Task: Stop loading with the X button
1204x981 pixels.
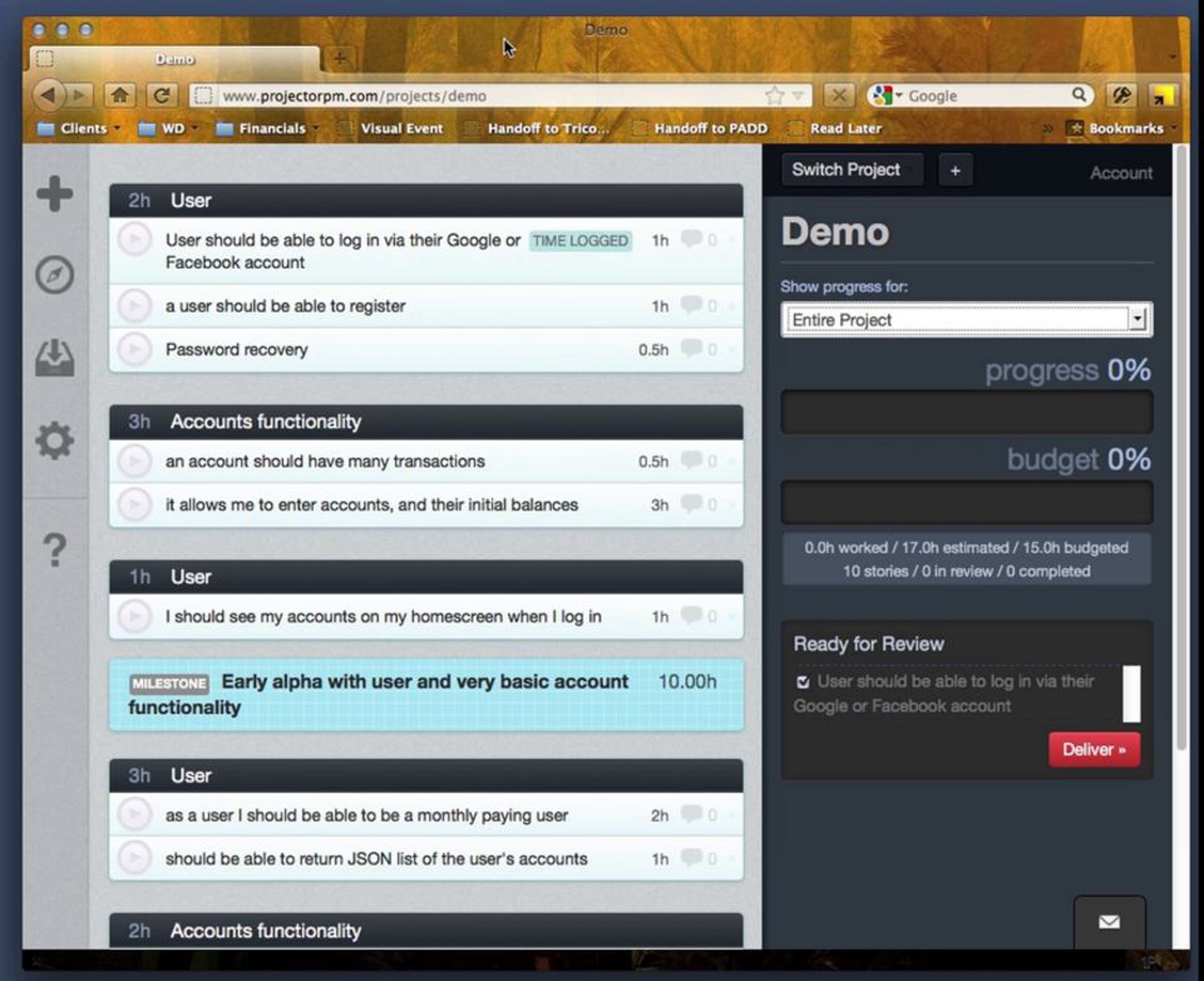Action: click(839, 95)
